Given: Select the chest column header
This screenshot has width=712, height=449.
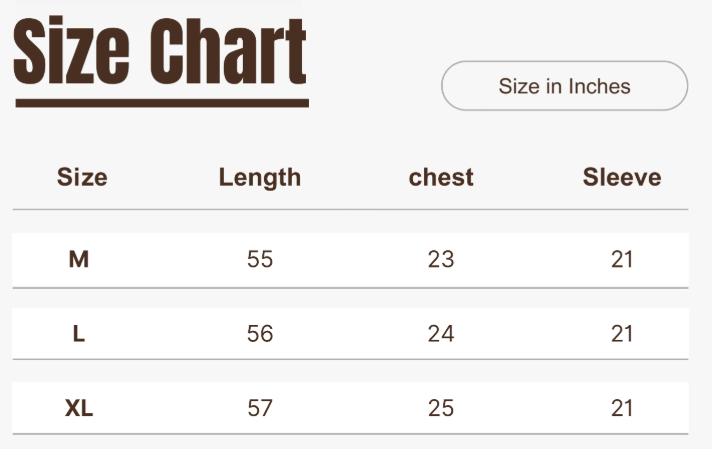Looking at the screenshot, I should [441, 178].
